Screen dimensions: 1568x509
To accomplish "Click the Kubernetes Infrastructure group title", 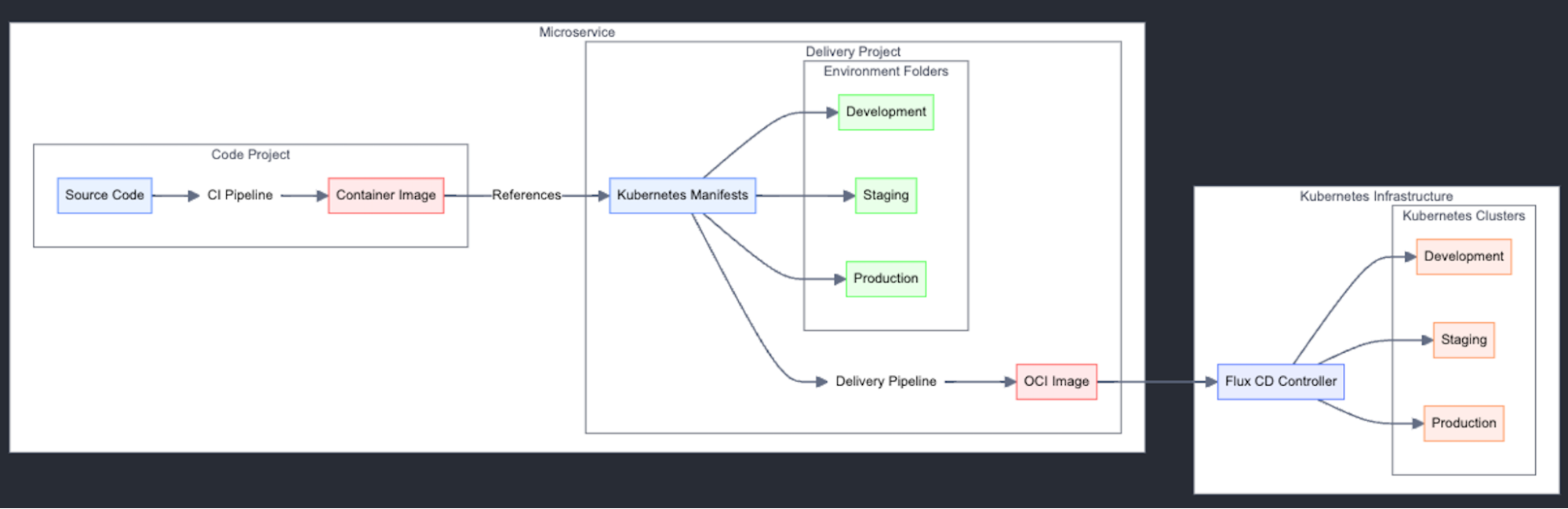I will [1376, 196].
